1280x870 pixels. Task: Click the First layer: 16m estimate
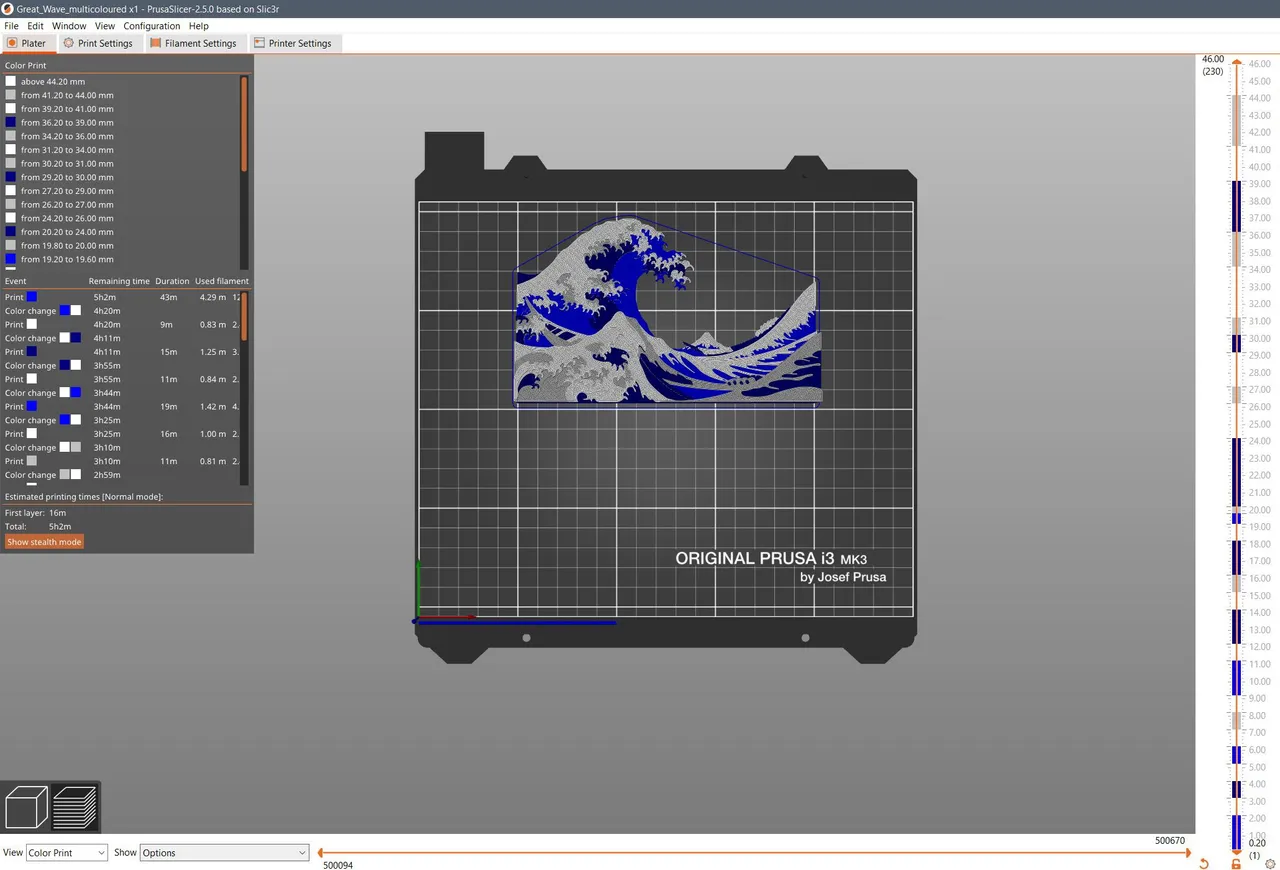(x=36, y=513)
